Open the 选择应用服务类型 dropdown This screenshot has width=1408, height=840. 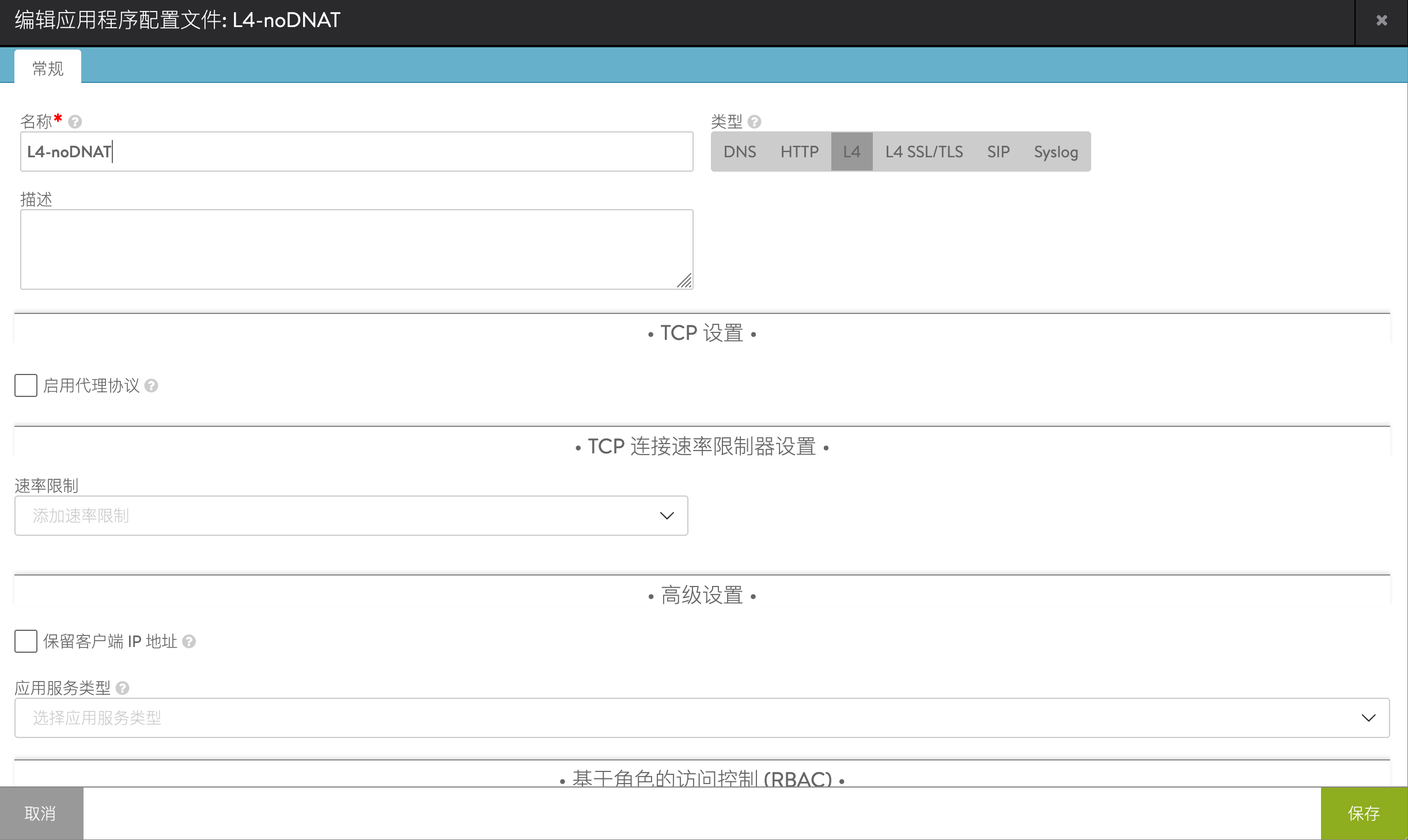click(702, 718)
